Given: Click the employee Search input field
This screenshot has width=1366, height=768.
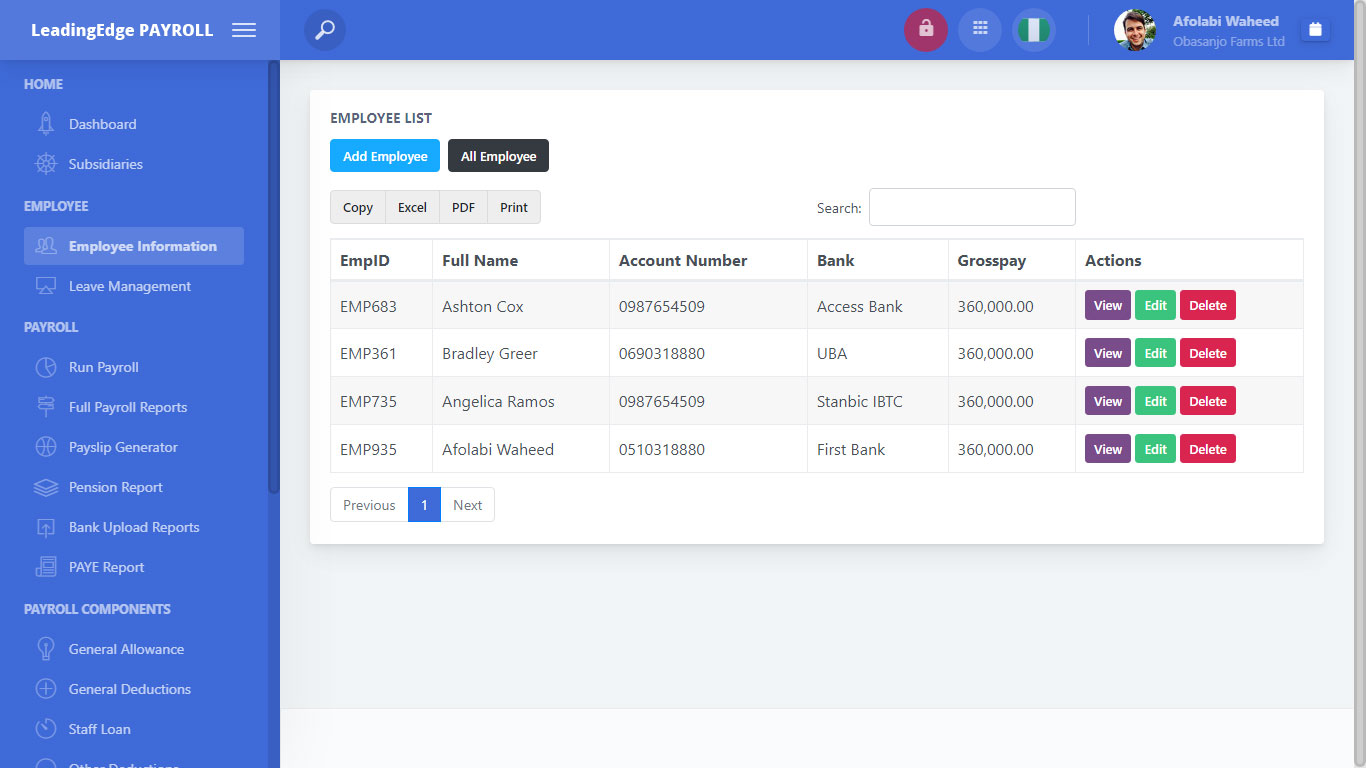Looking at the screenshot, I should 971,207.
